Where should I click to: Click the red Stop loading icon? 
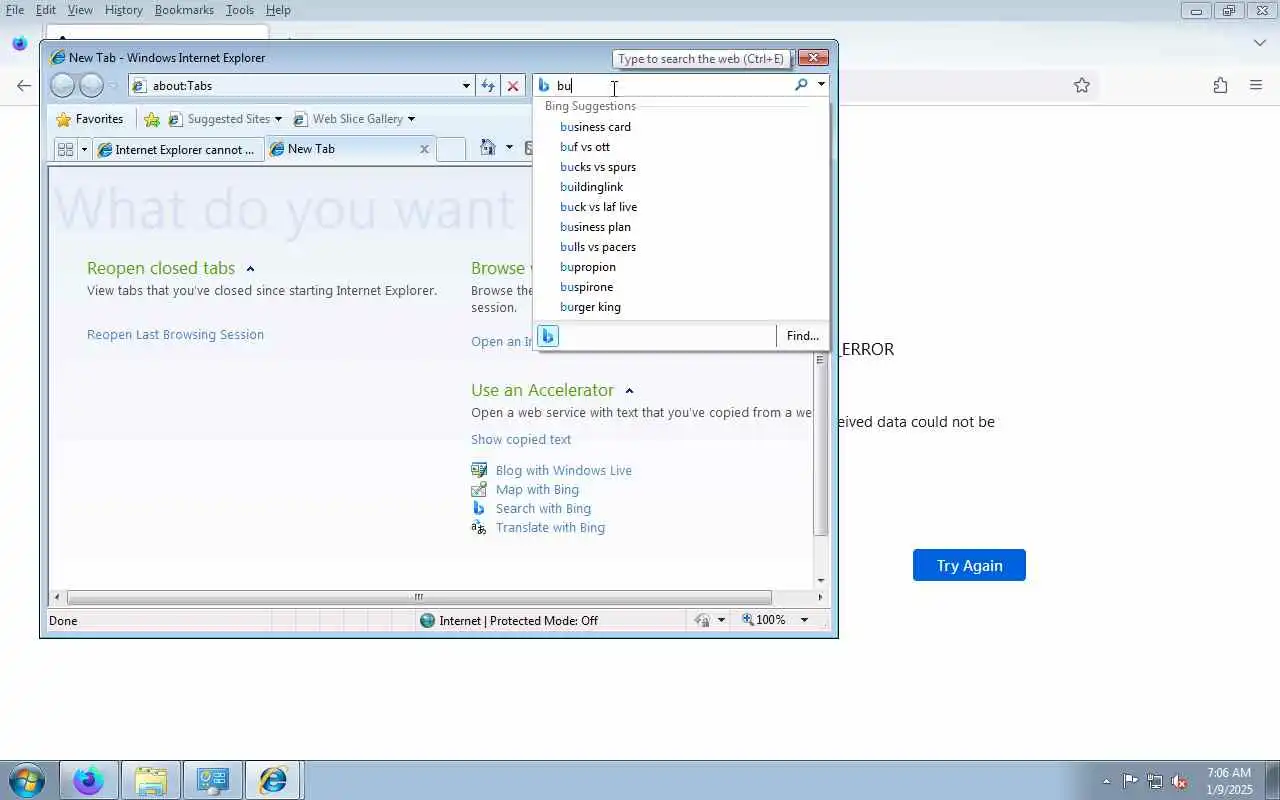click(x=512, y=86)
